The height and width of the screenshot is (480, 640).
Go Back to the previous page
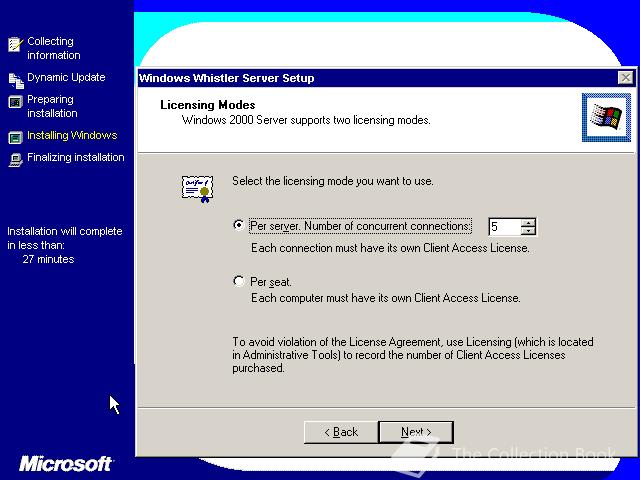click(341, 432)
